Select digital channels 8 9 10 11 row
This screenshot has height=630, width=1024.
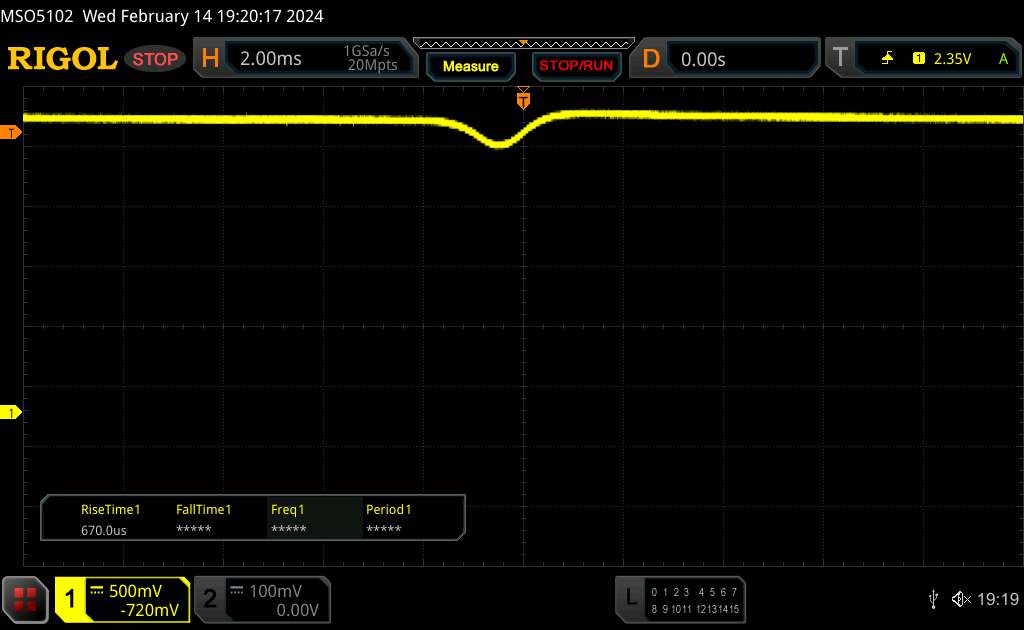[x=669, y=608]
